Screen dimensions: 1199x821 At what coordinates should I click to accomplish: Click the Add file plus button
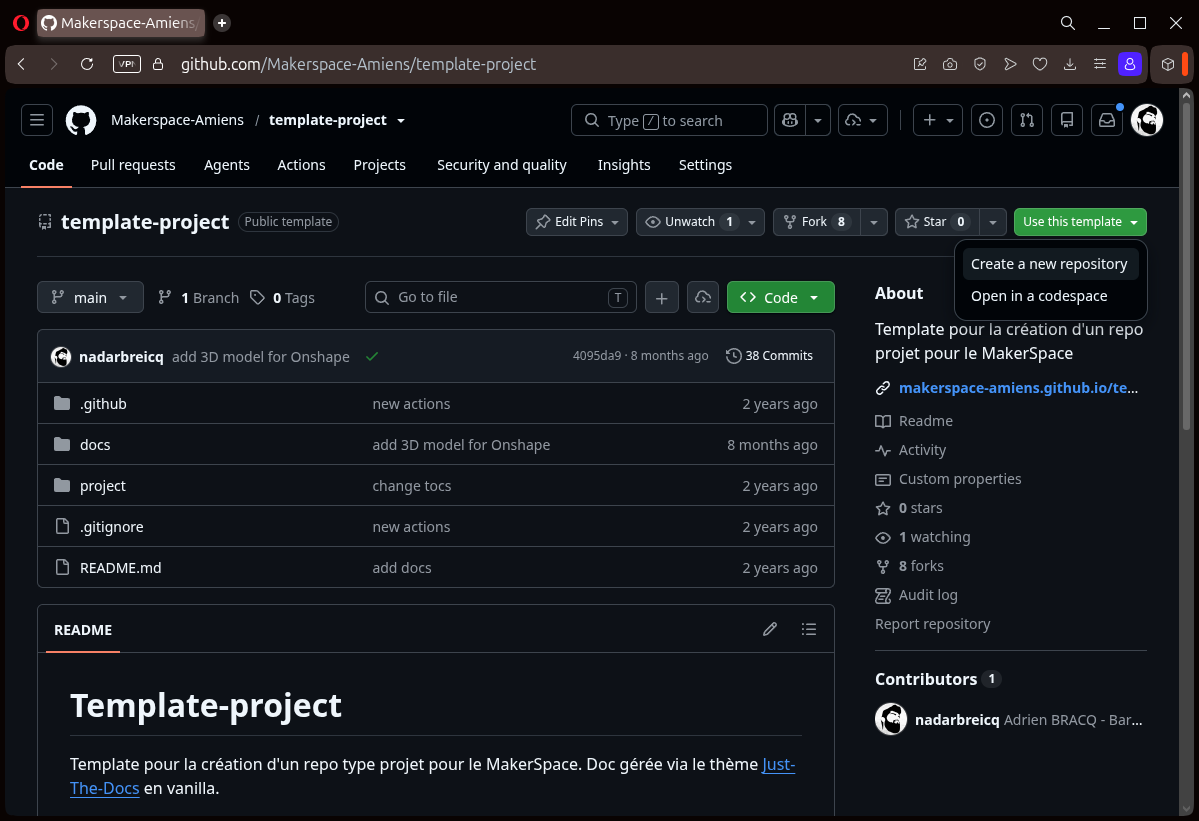661,297
